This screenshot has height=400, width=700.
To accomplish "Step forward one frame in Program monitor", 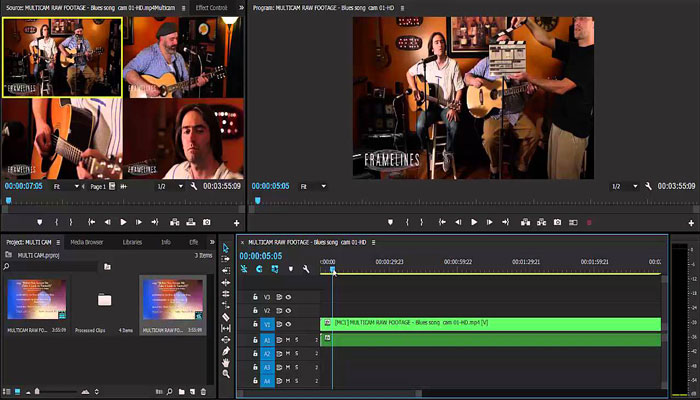I will click(x=489, y=222).
